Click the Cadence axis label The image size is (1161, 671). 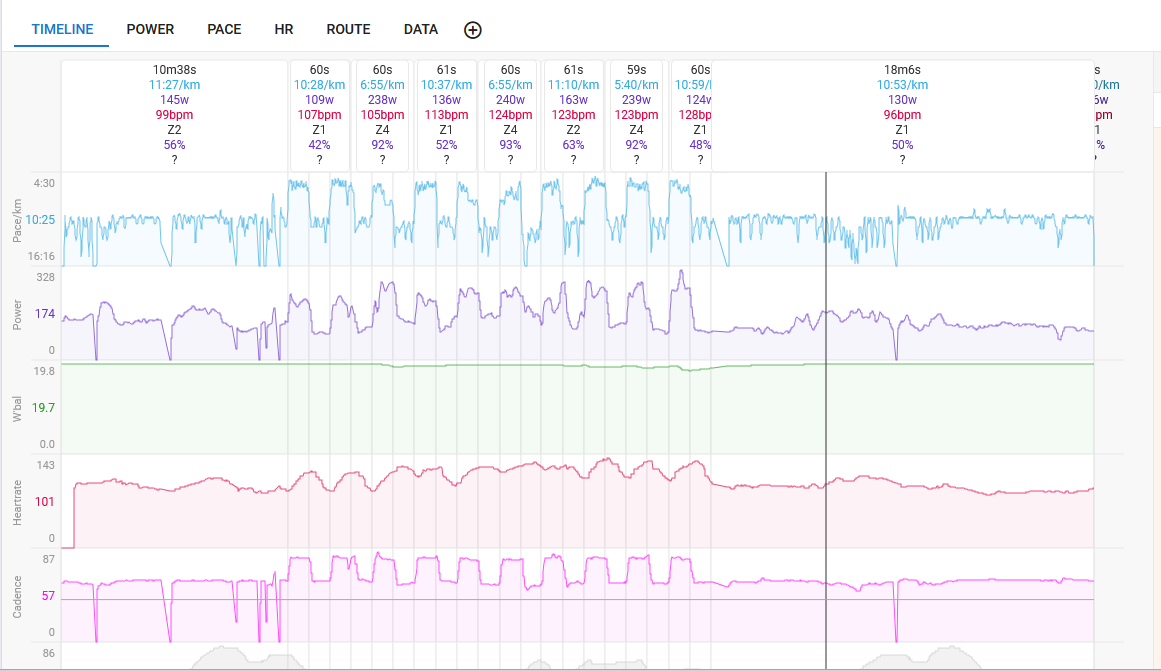(17, 597)
